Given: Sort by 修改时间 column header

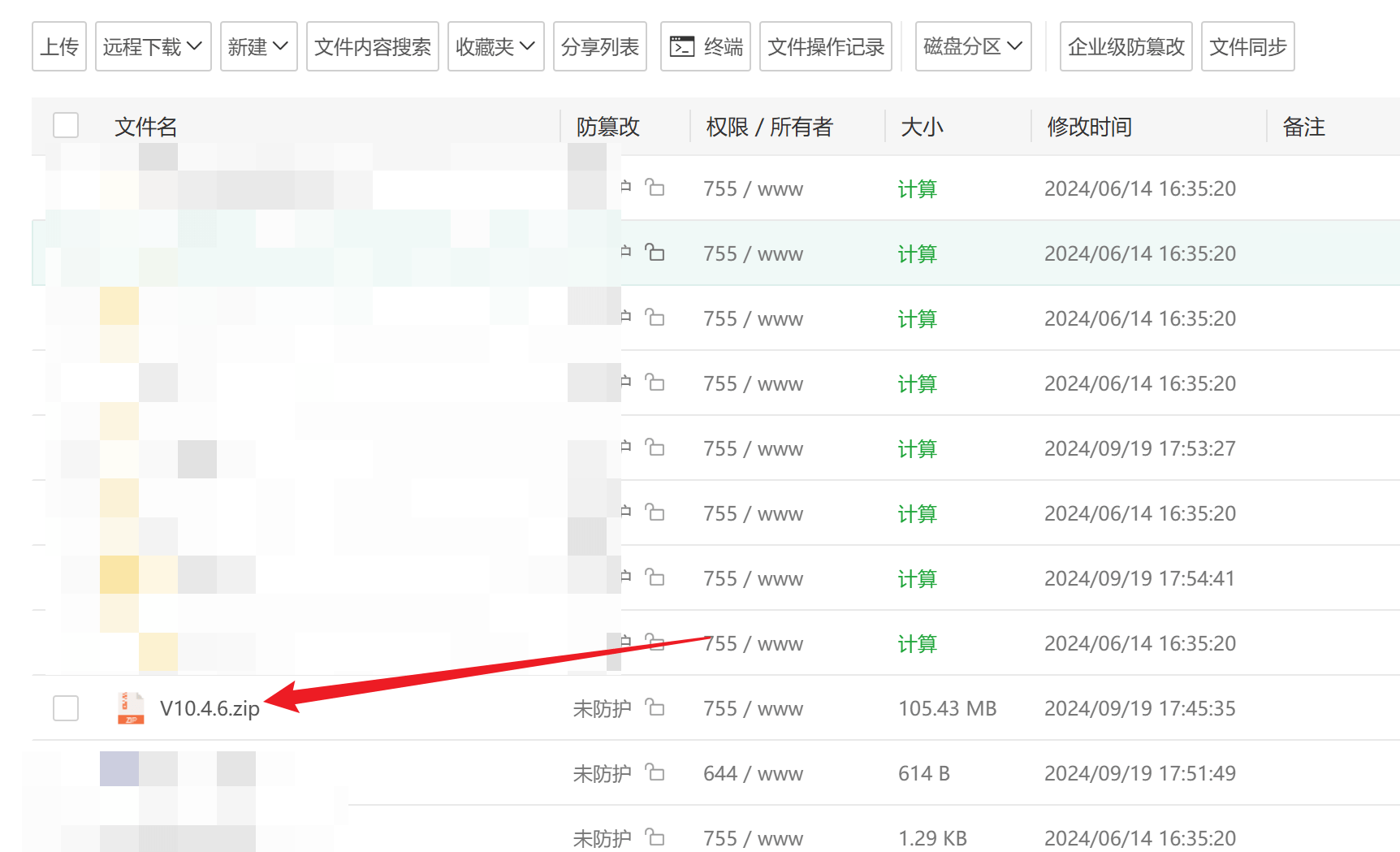Looking at the screenshot, I should (x=1089, y=127).
